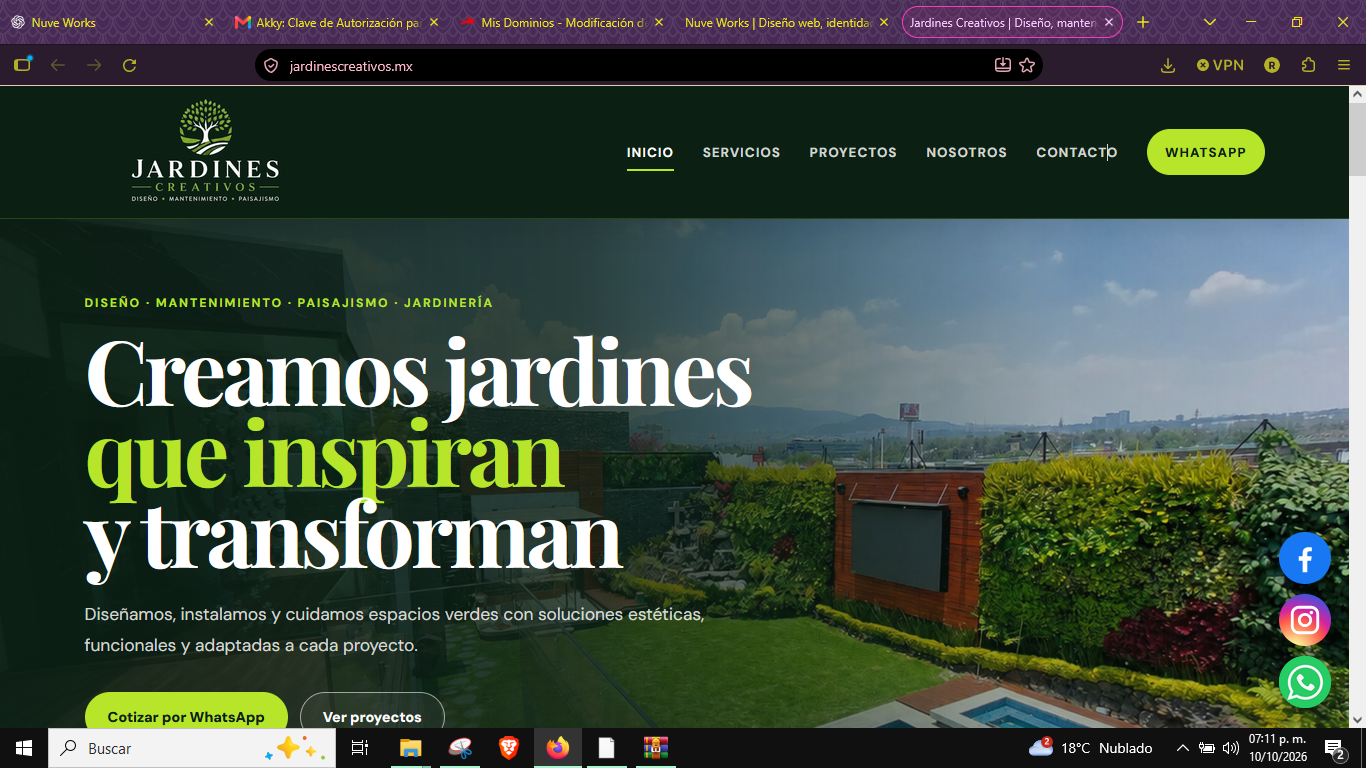Click the tagline DISEÑO · MANTENIMIENTO · PAISAJISMO · JARDINERÍA
The width and height of the screenshot is (1366, 768).
point(289,302)
